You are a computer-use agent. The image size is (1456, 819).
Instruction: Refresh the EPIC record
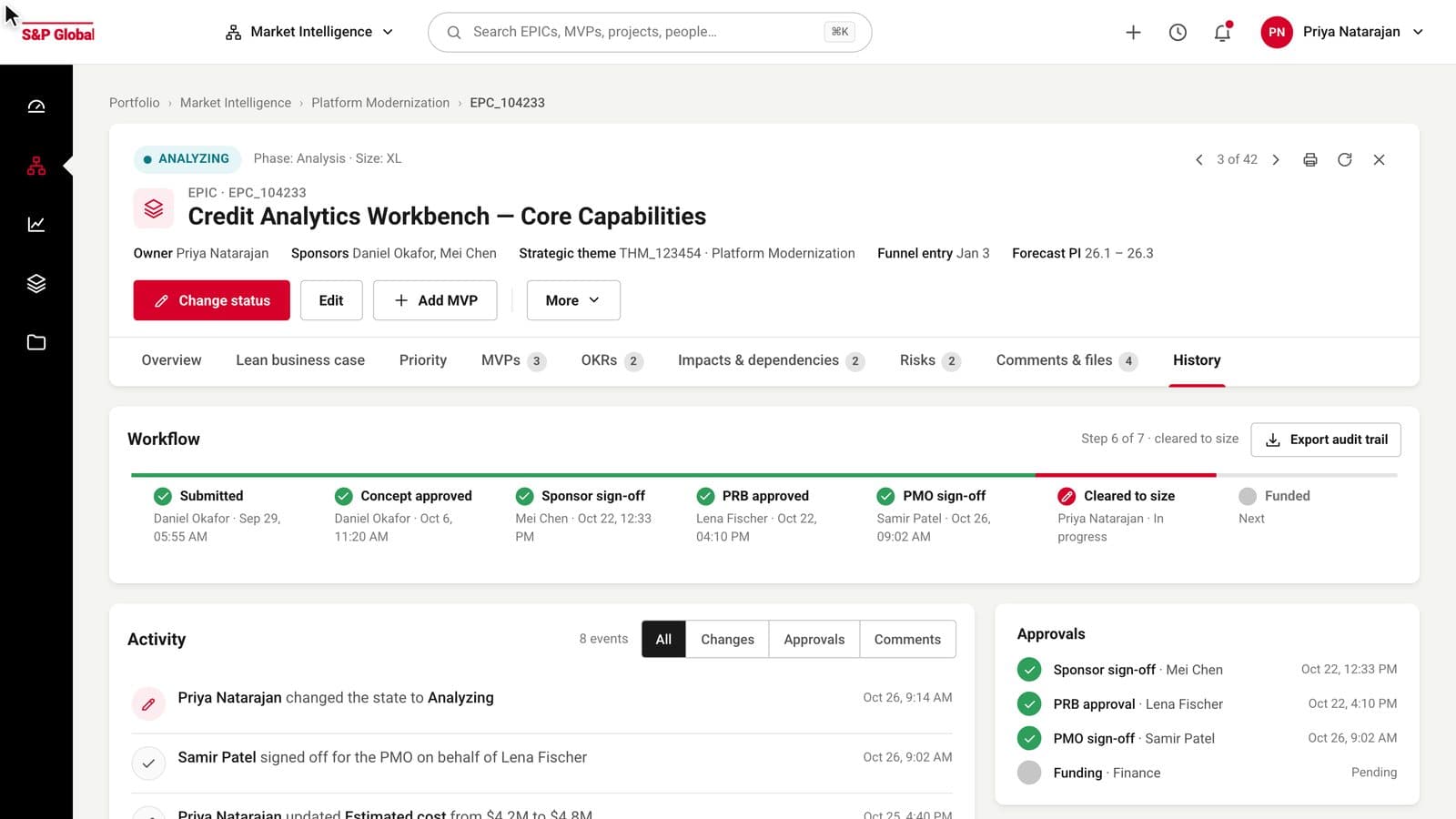(x=1345, y=159)
